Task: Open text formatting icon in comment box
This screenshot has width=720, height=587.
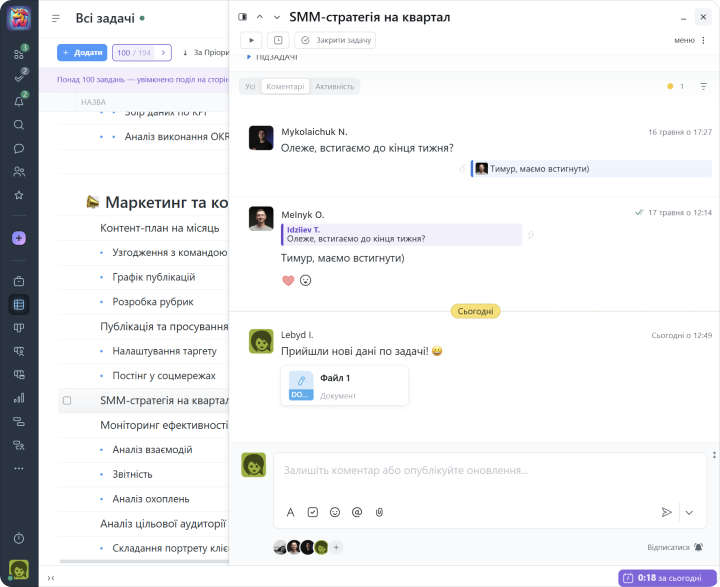Action: (x=291, y=512)
